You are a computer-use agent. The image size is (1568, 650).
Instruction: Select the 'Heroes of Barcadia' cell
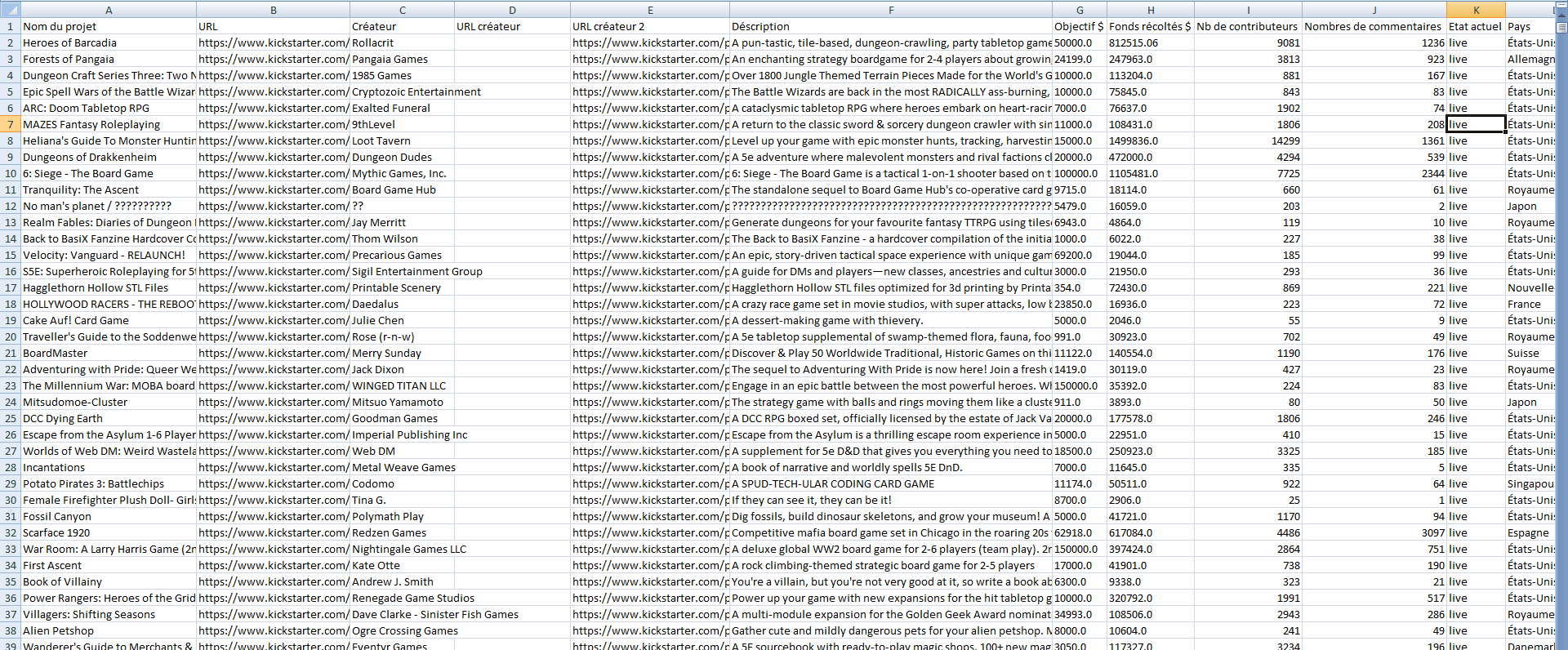pyautogui.click(x=109, y=42)
